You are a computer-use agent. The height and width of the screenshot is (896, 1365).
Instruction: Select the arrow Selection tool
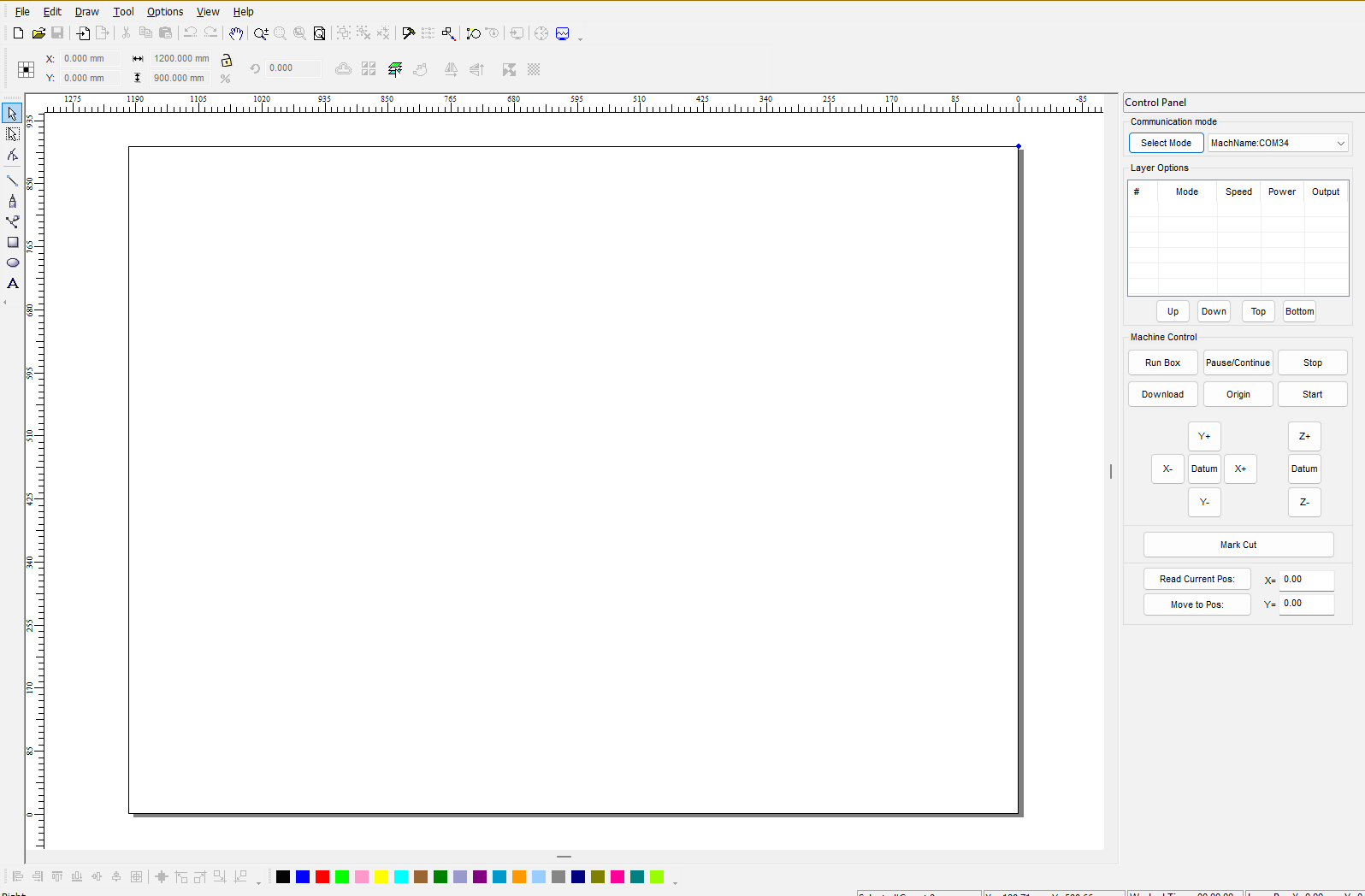(x=12, y=114)
